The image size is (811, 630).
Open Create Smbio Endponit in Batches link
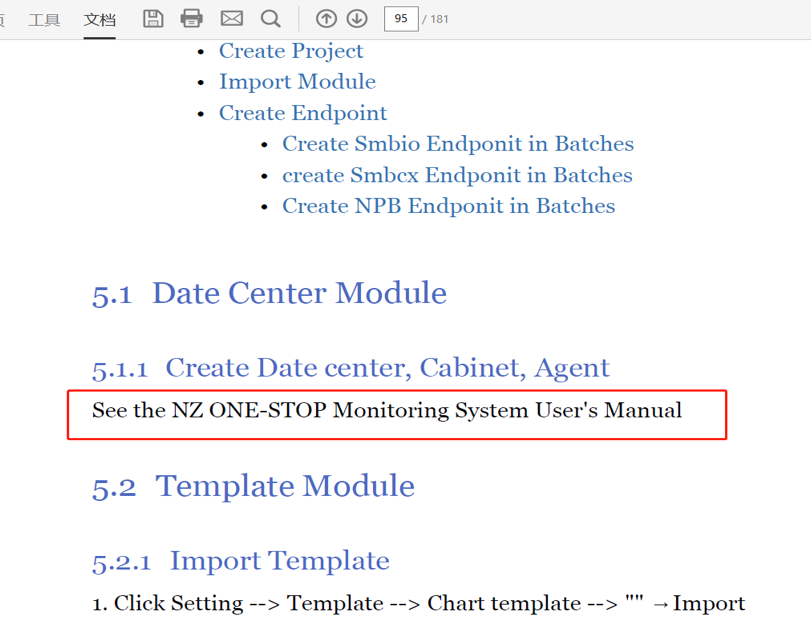click(x=457, y=144)
